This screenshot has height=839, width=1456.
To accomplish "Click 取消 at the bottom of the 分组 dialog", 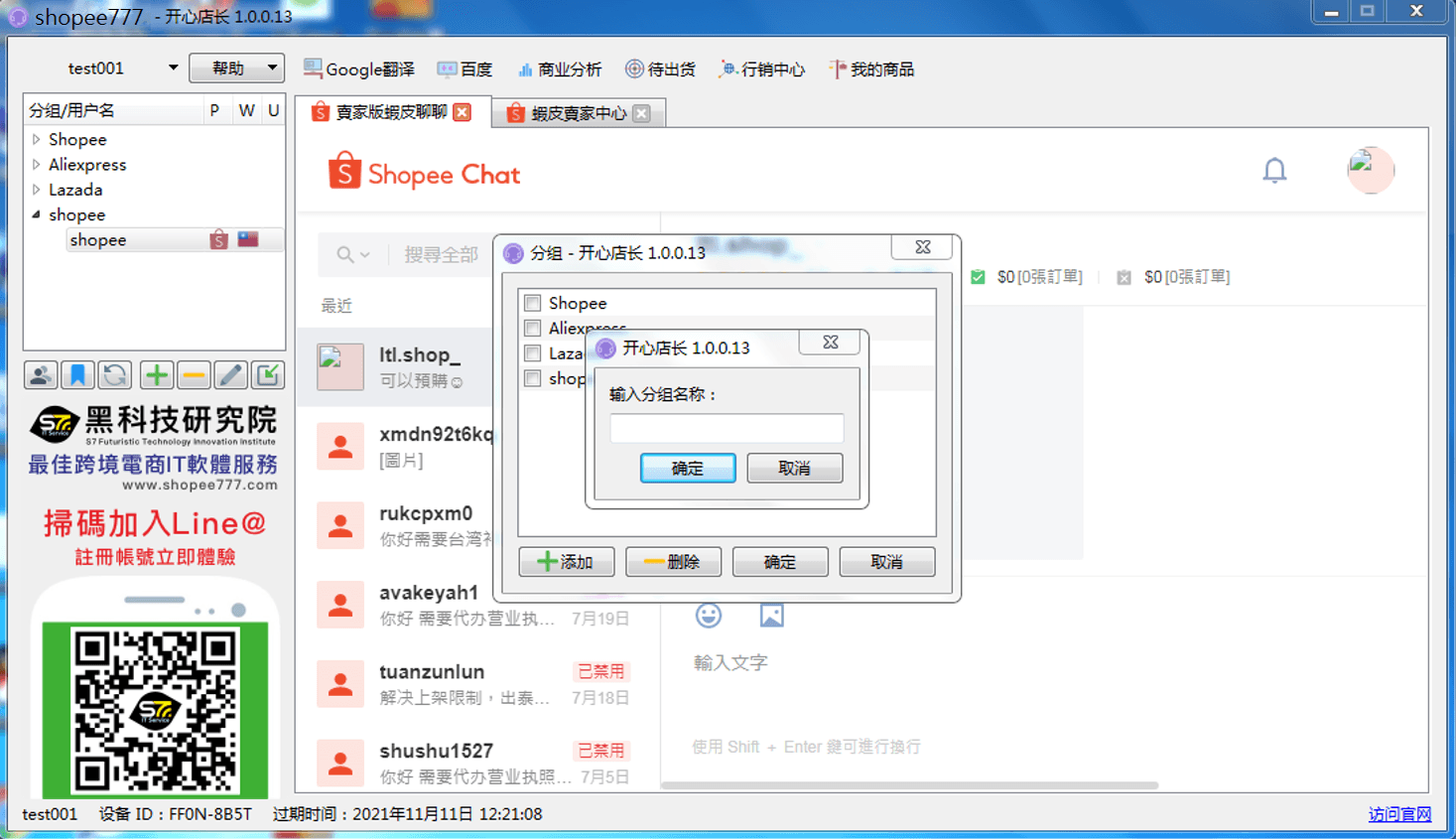I will coord(886,562).
